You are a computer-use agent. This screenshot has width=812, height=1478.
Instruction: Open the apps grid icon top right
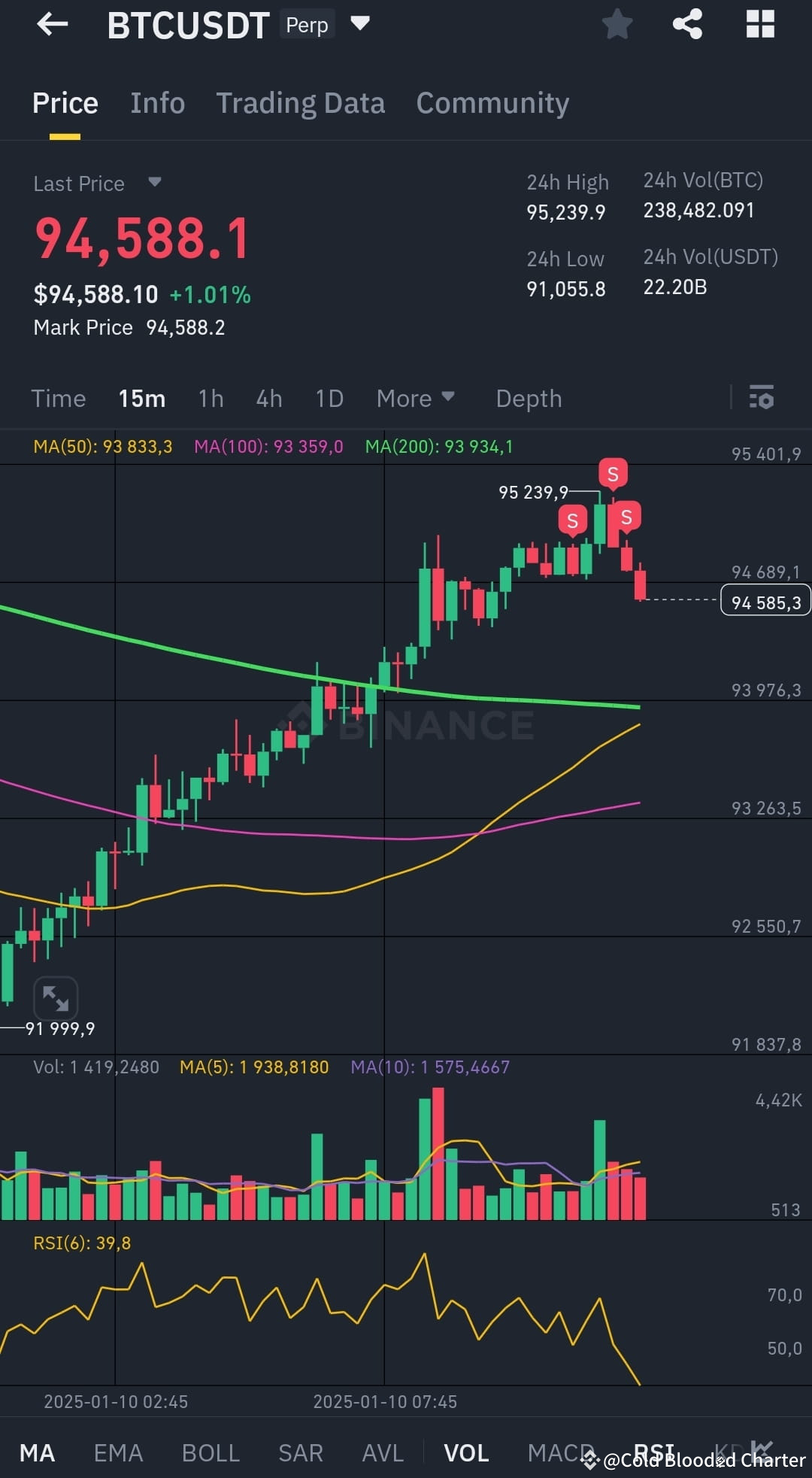tap(759, 24)
